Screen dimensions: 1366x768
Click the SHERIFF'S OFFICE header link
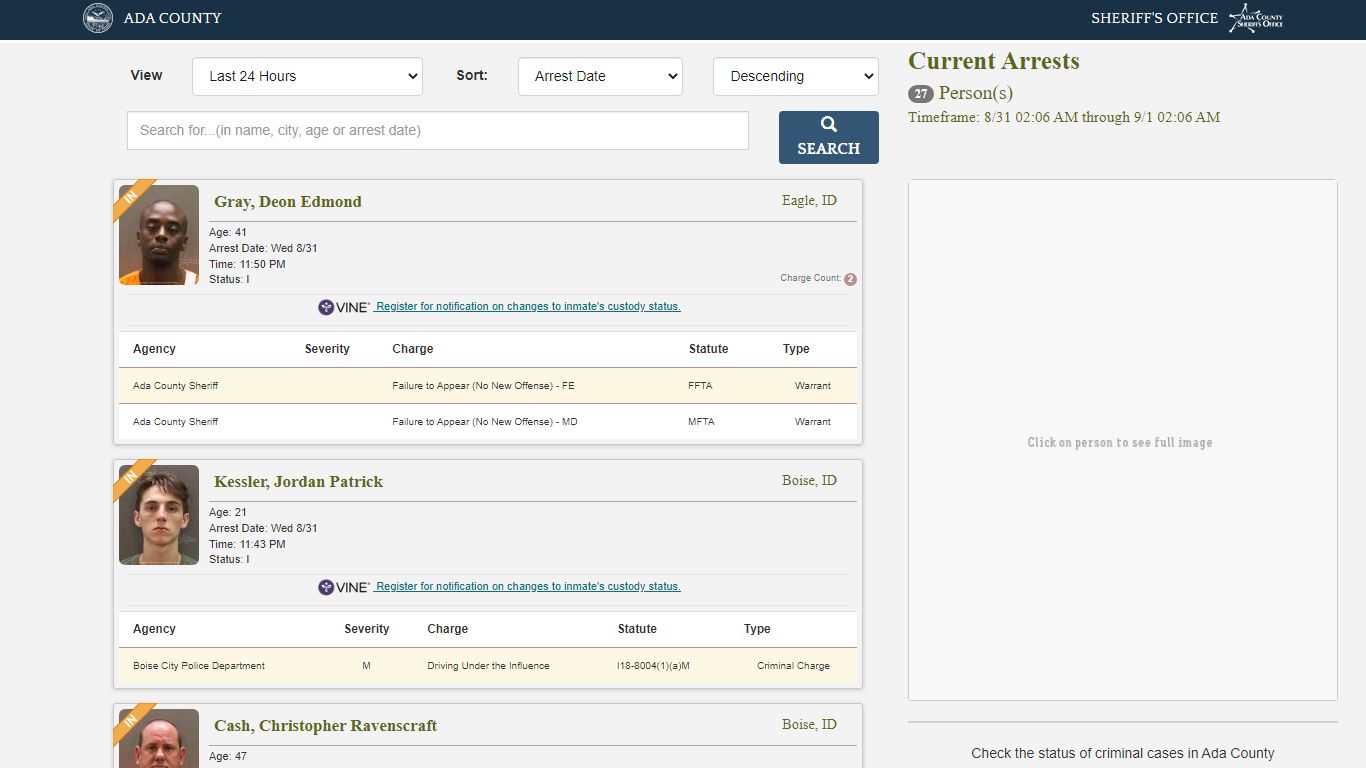[1154, 18]
